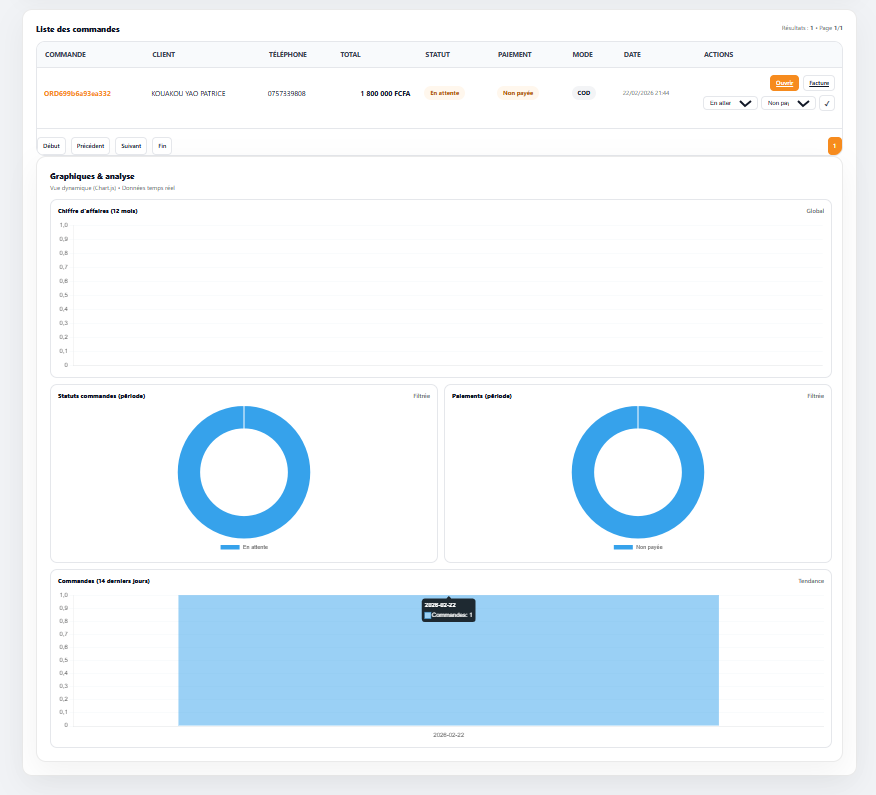Go to next page with Suivant

click(131, 146)
